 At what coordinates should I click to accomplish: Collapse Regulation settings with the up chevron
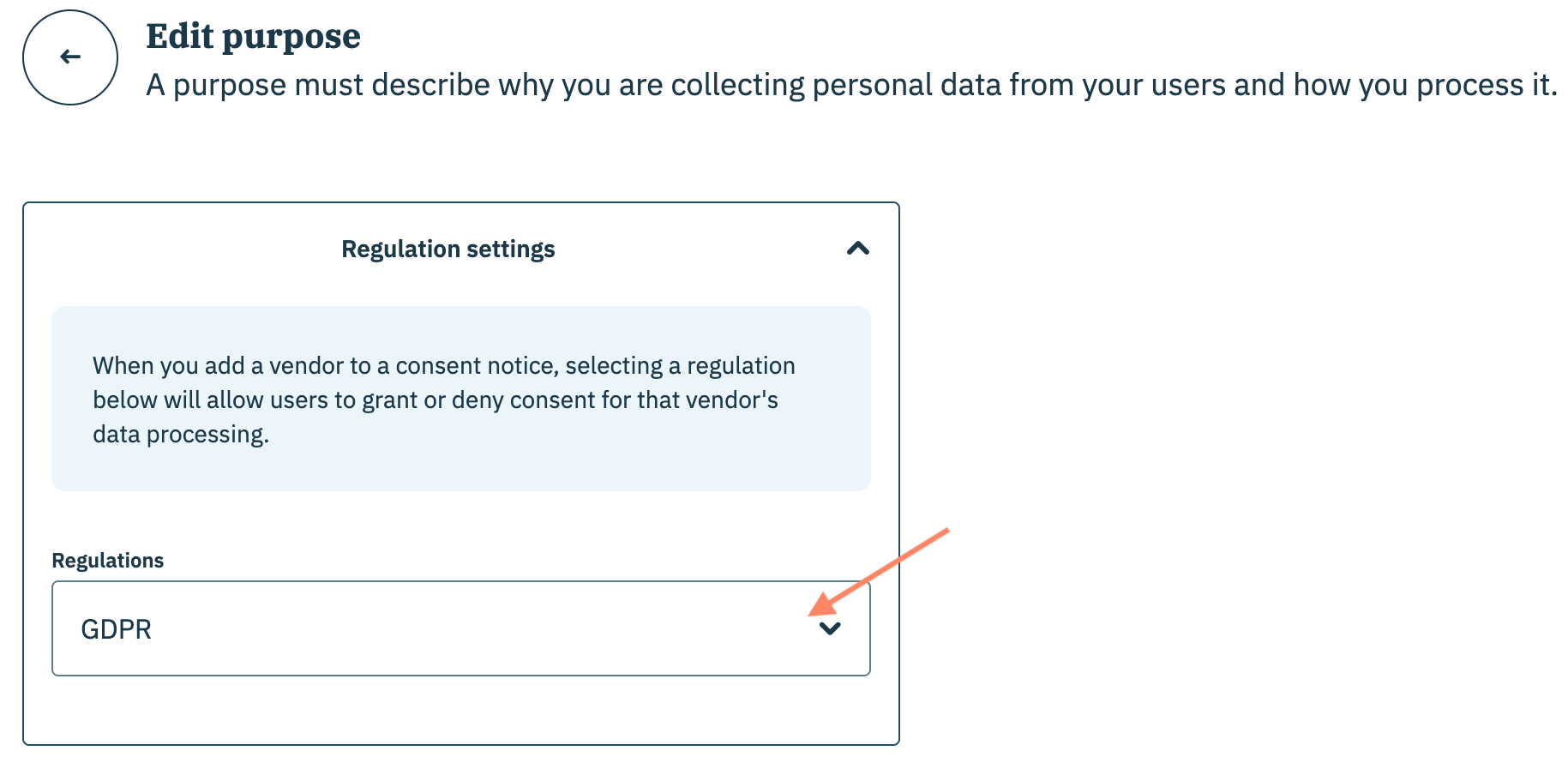[857, 249]
